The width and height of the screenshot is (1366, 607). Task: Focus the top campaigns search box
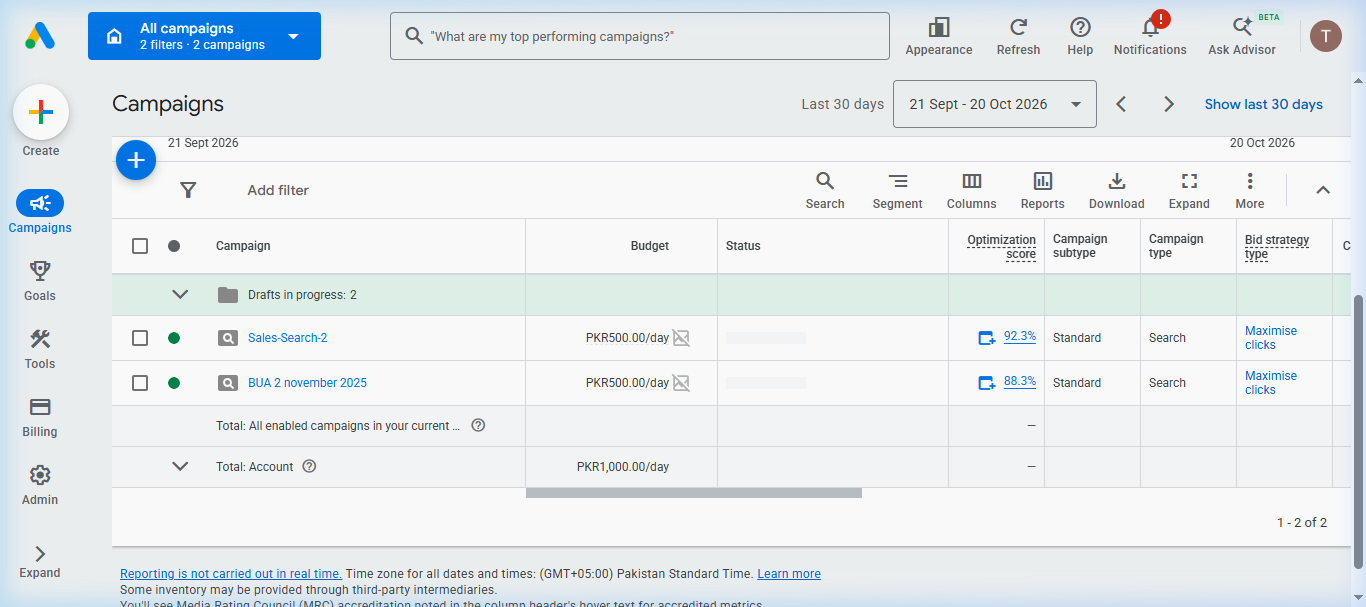tap(640, 36)
